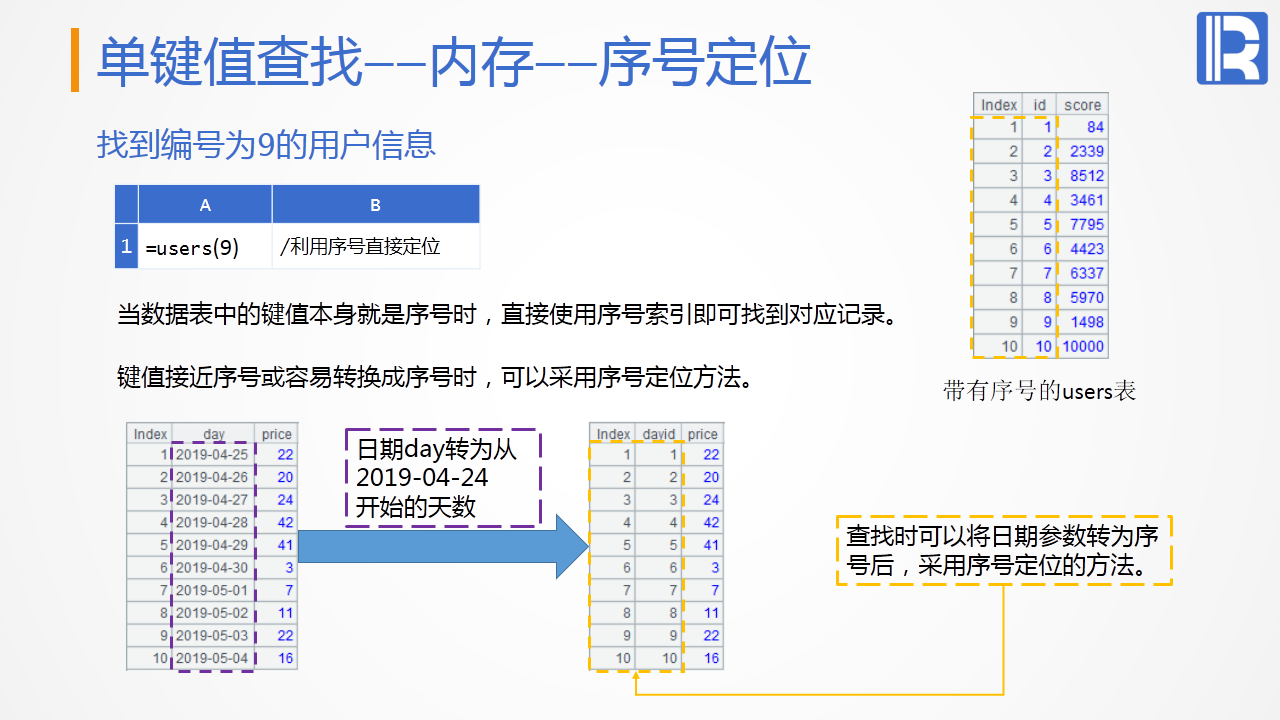Click the cell containing =users(9)
The height and width of the screenshot is (720, 1280).
click(205, 246)
